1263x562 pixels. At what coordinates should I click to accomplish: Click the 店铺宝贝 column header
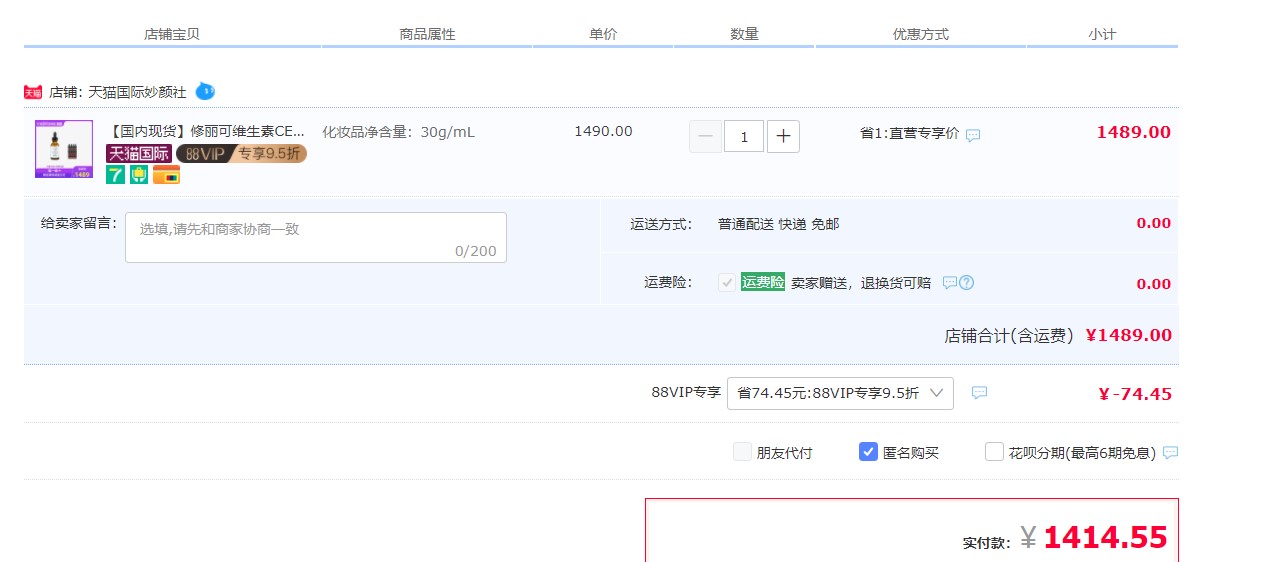point(172,34)
